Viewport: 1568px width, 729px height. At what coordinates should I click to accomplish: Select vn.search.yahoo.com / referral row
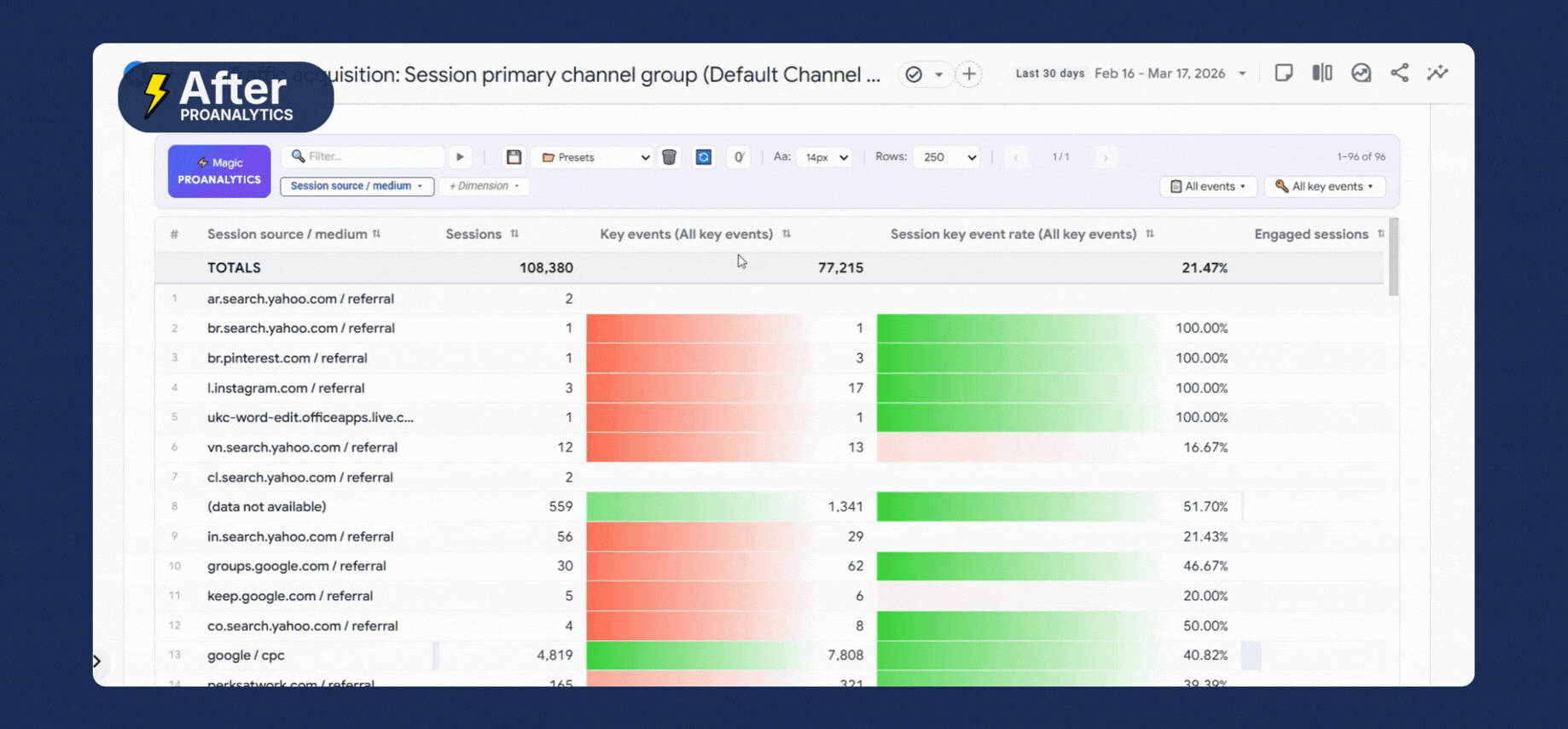click(769, 447)
